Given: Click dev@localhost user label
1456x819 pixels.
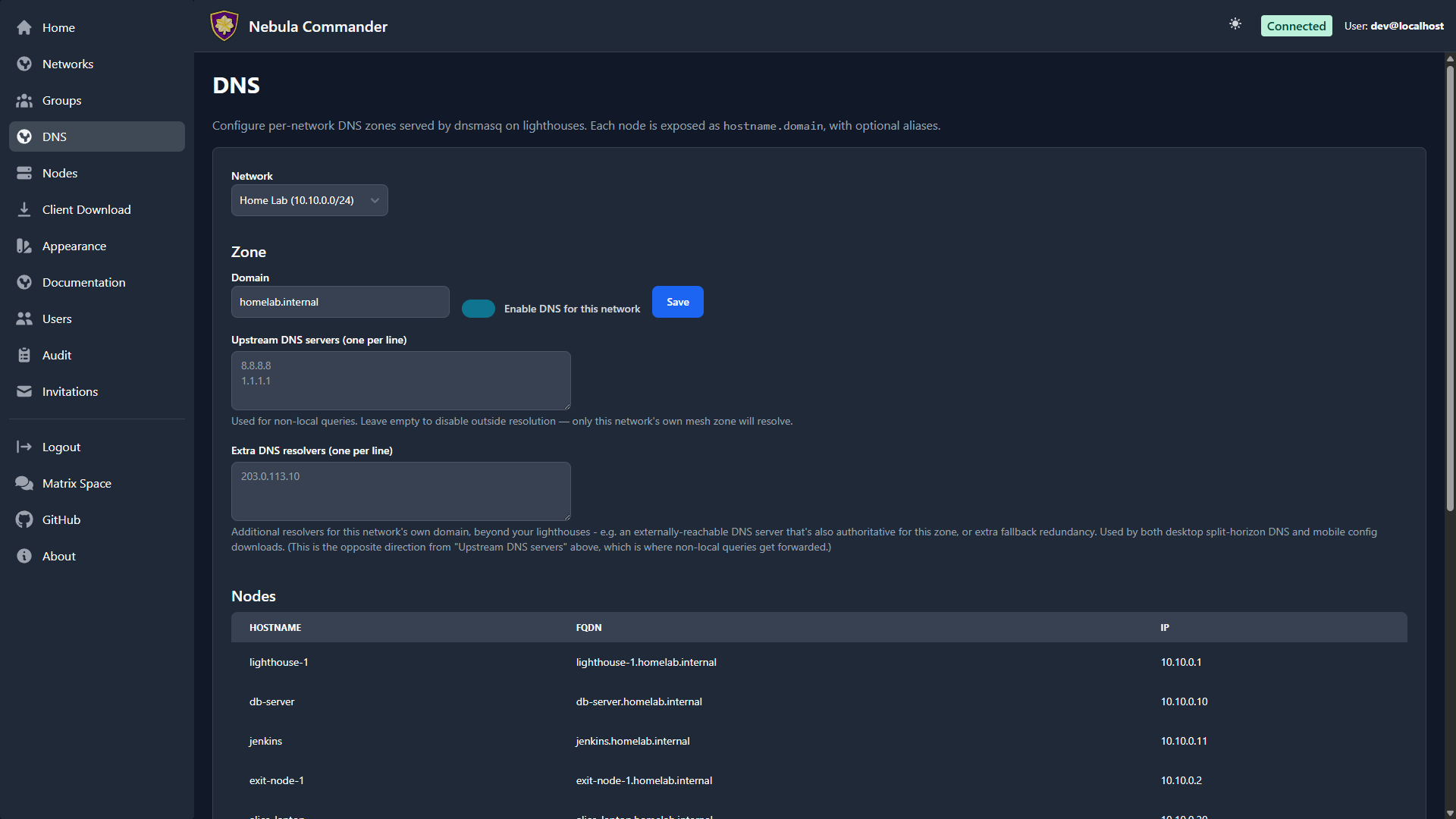Looking at the screenshot, I should (x=1407, y=26).
